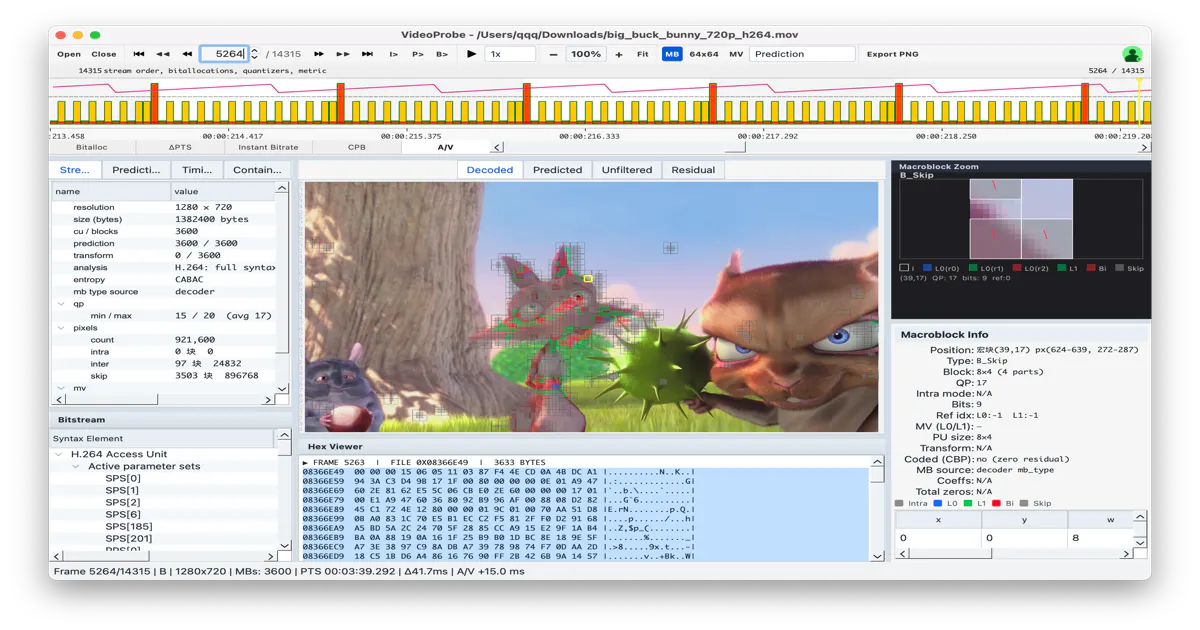Step back one frame
Image resolution: width=1200 pixels, height=630 pixels.
tap(186, 54)
